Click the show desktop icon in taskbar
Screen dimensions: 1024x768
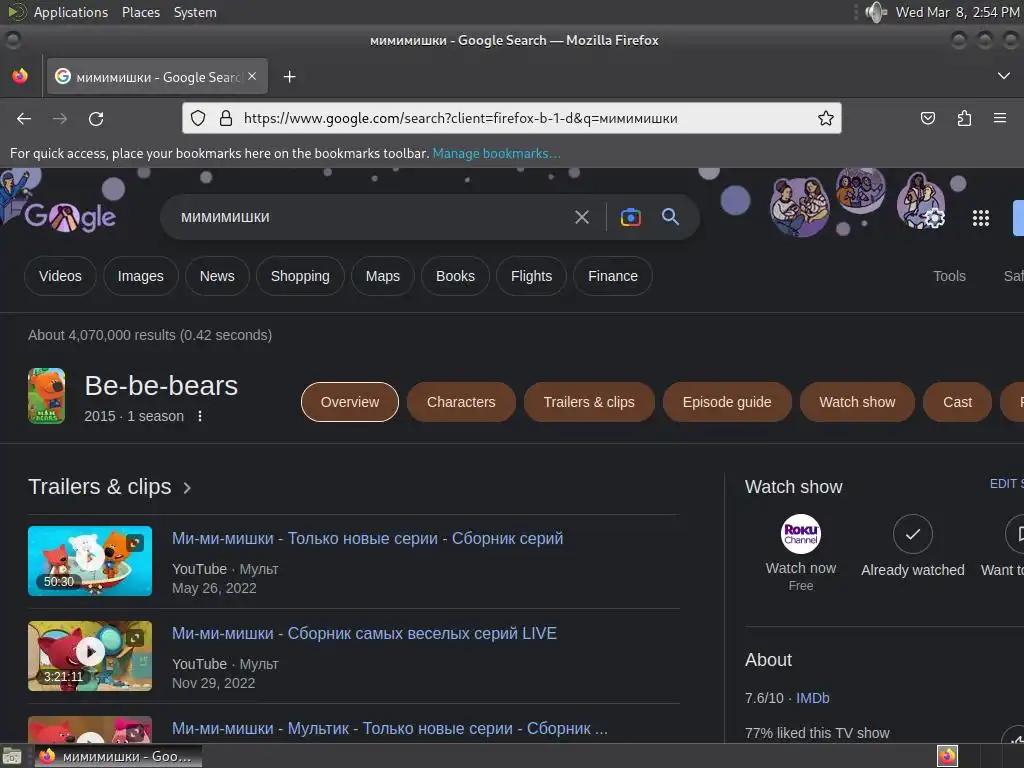12,757
